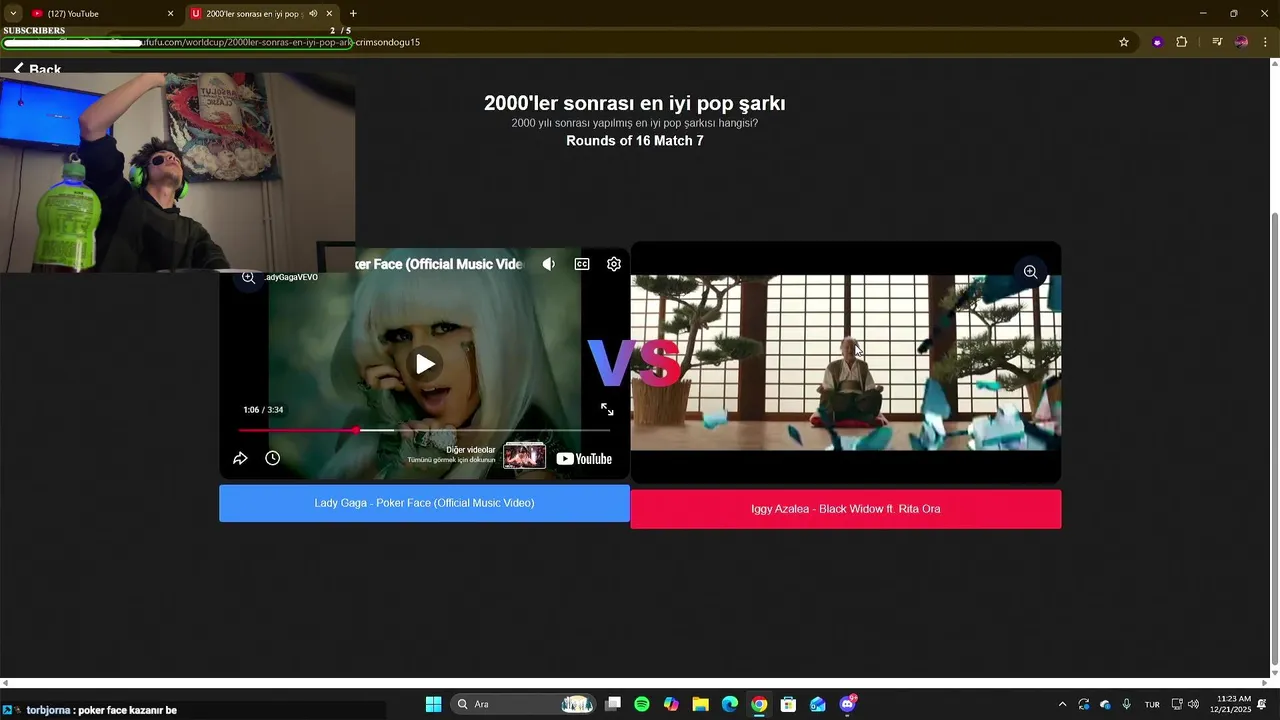Click the sync tray icon
The image size is (1280, 720).
tap(1084, 704)
